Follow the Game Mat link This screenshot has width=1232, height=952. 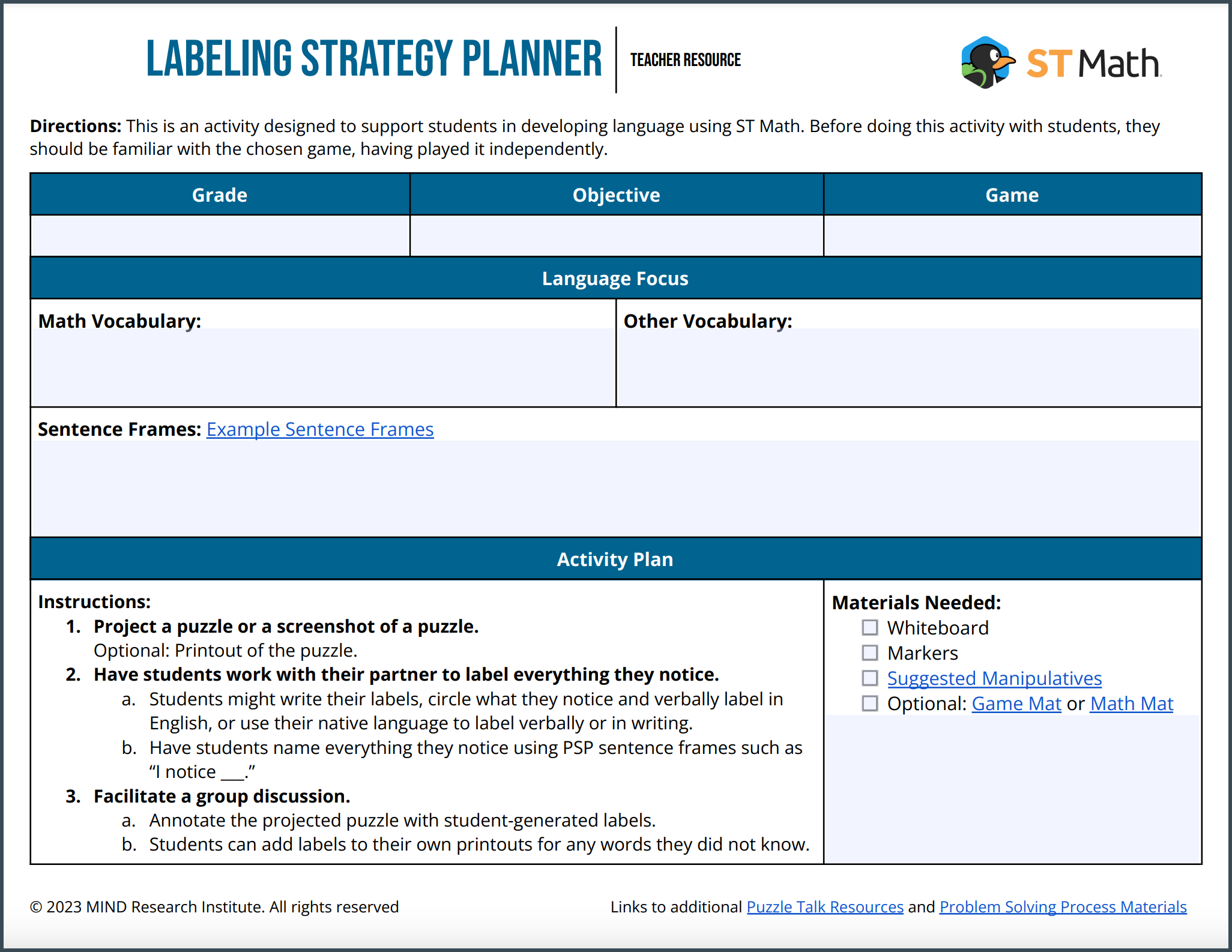pos(1016,703)
